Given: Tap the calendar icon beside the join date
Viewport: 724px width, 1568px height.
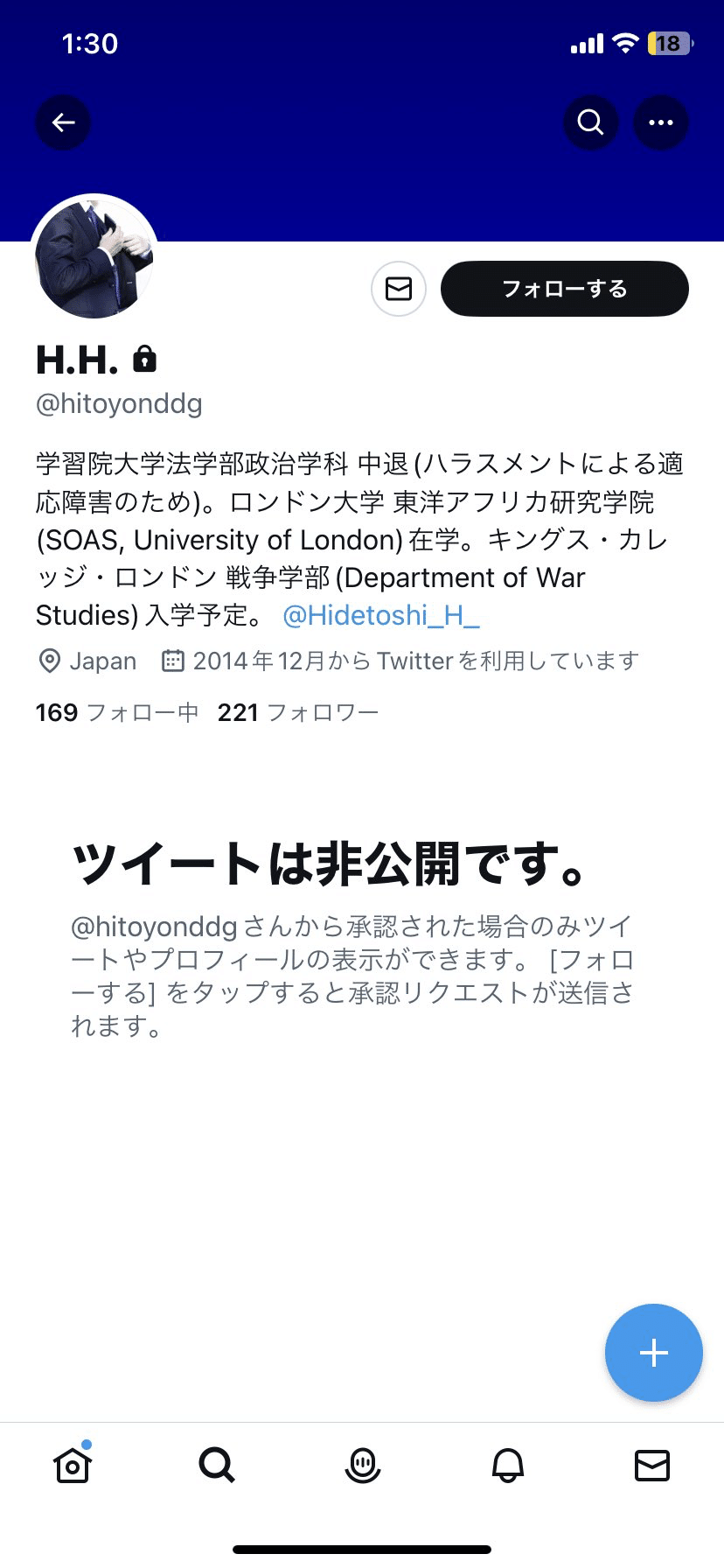Looking at the screenshot, I should (172, 661).
